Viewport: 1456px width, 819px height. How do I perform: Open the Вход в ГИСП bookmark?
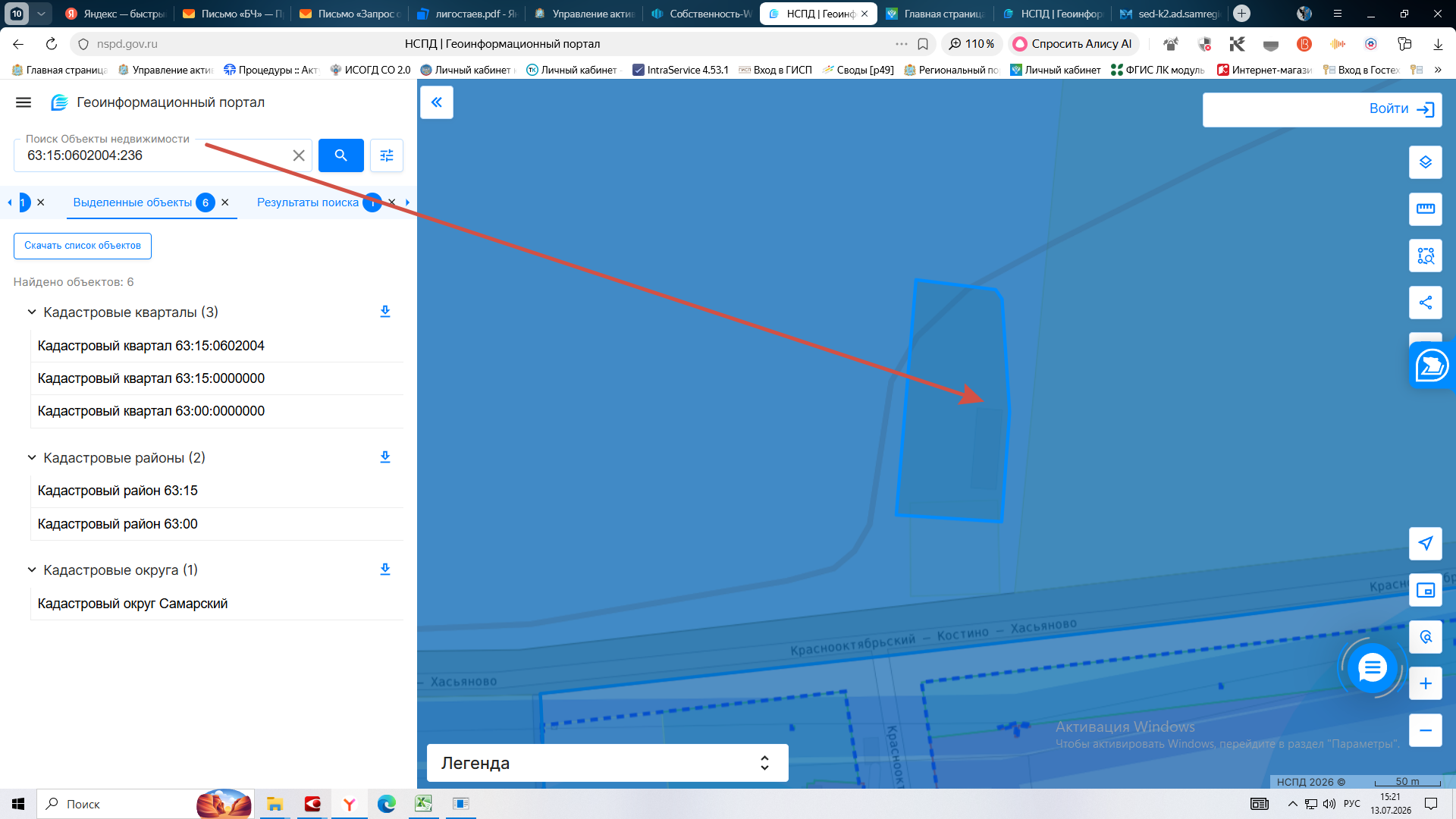click(x=776, y=70)
